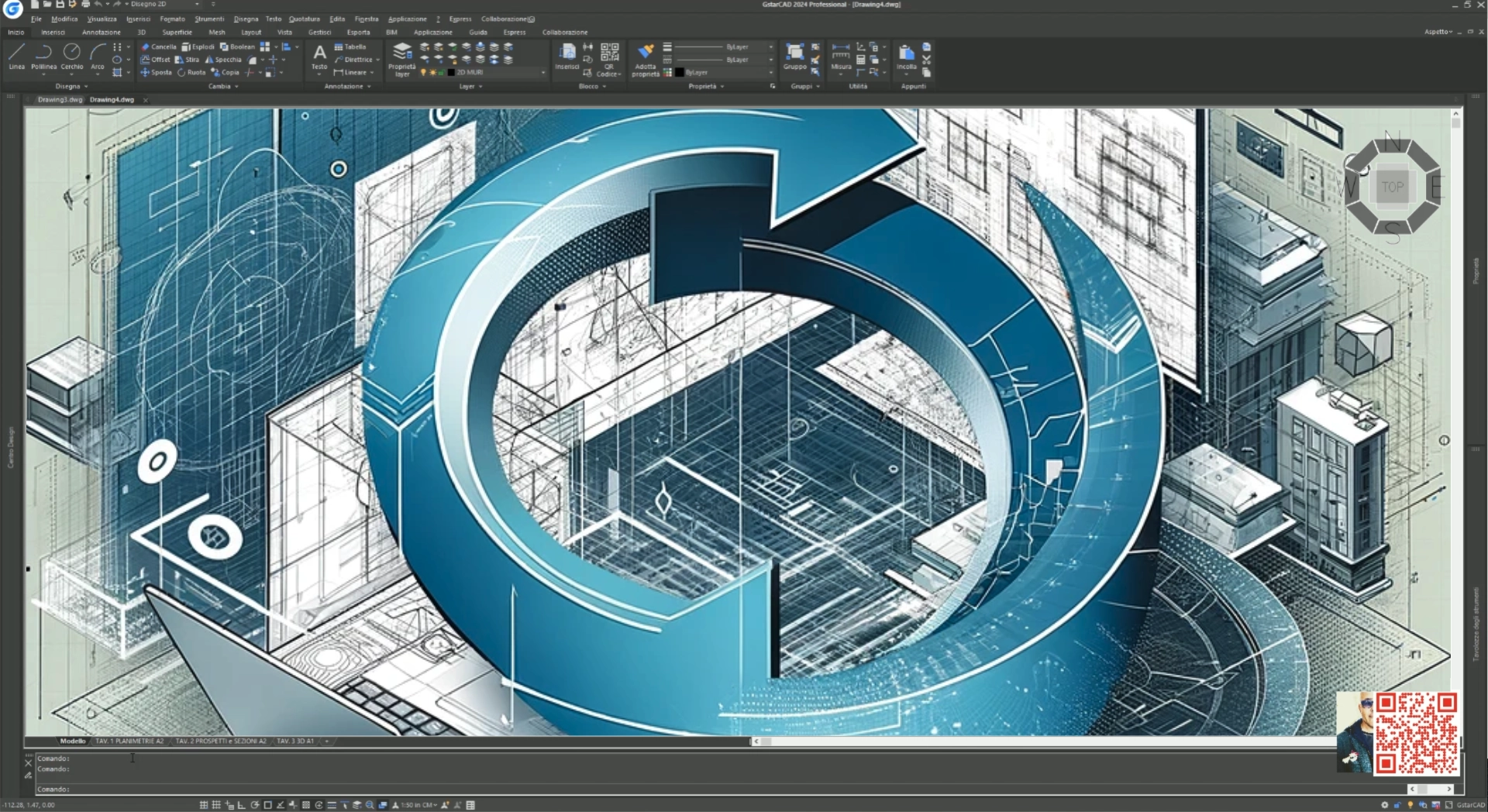
Task: Expand the Disegna panel
Action: click(71, 87)
